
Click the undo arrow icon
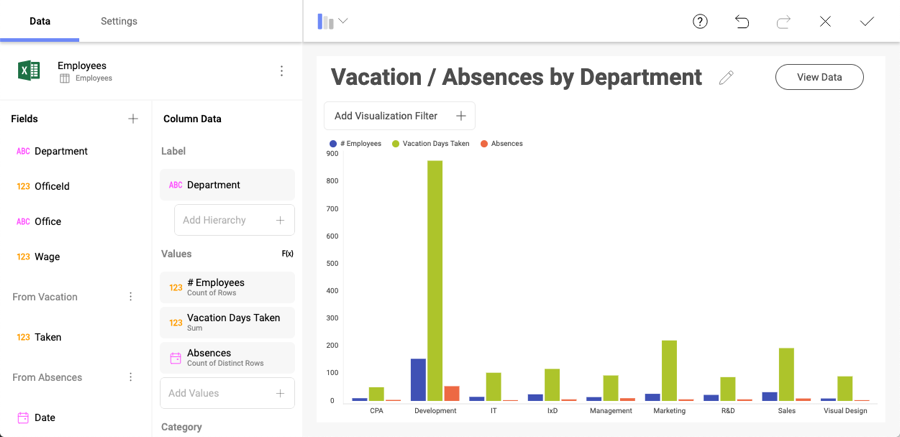(742, 21)
